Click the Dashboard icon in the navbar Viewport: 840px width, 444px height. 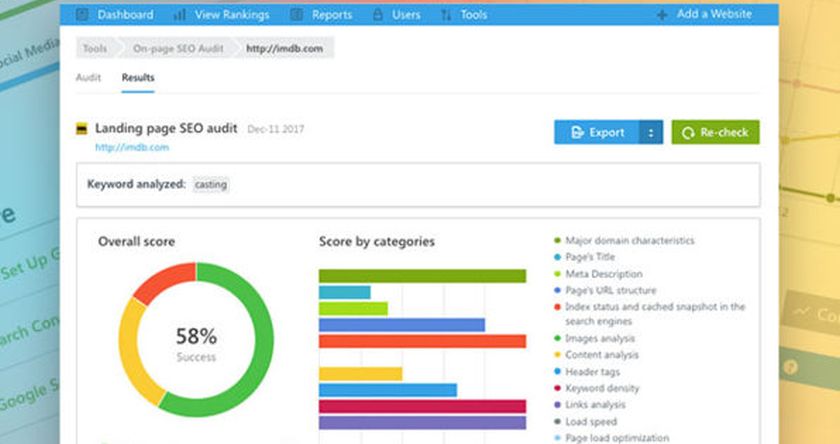82,14
